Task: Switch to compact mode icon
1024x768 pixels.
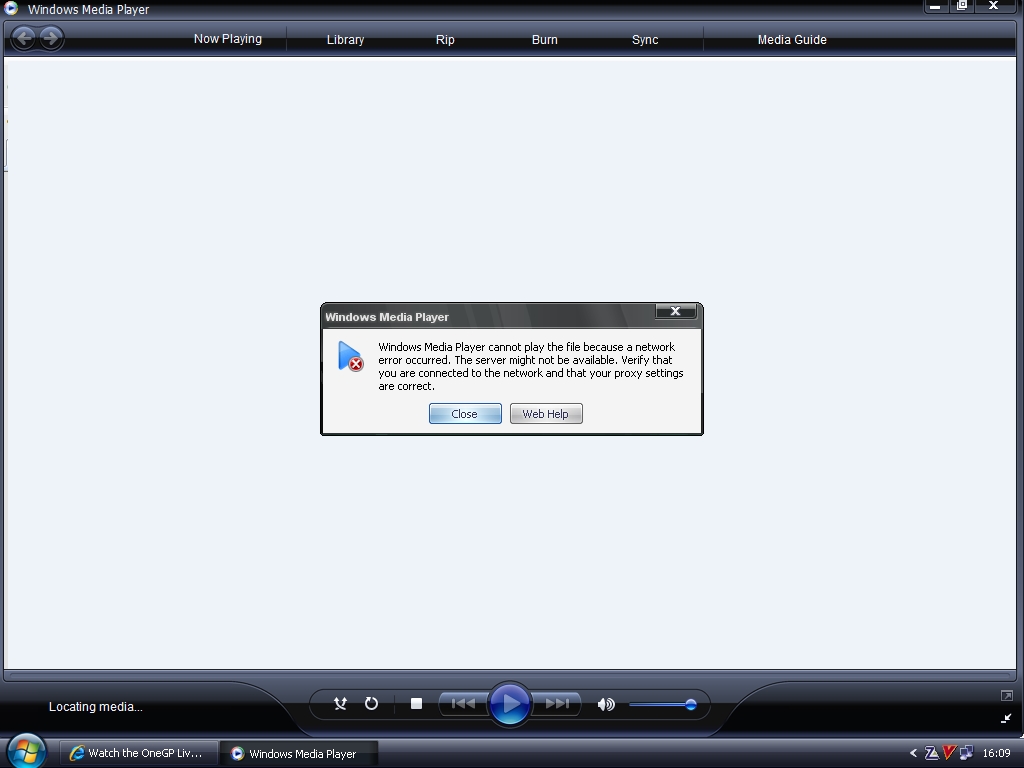Action: pos(1006,718)
